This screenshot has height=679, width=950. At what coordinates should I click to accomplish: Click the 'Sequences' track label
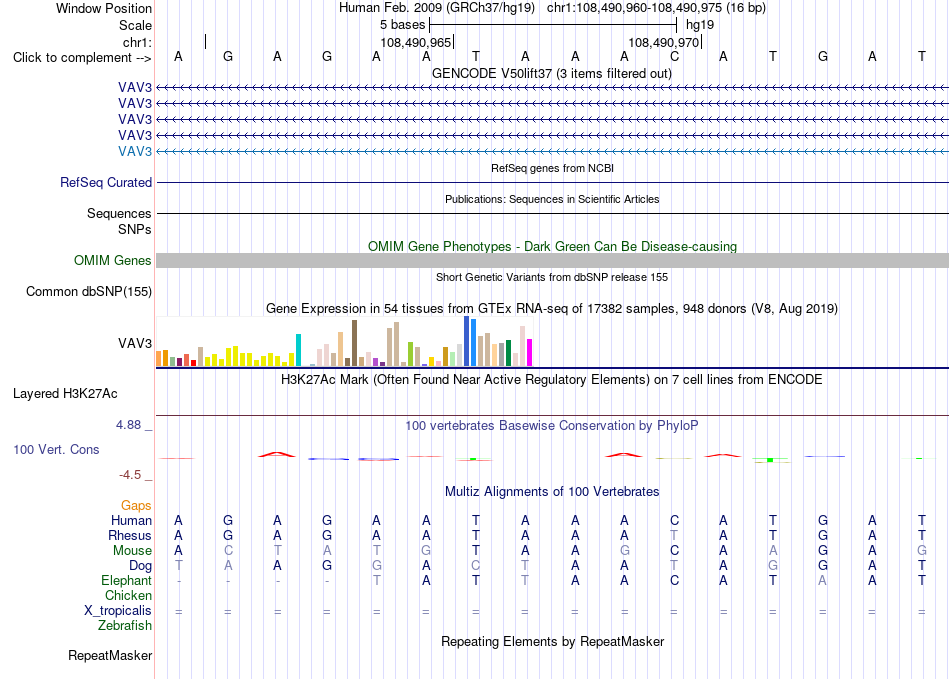(x=119, y=213)
